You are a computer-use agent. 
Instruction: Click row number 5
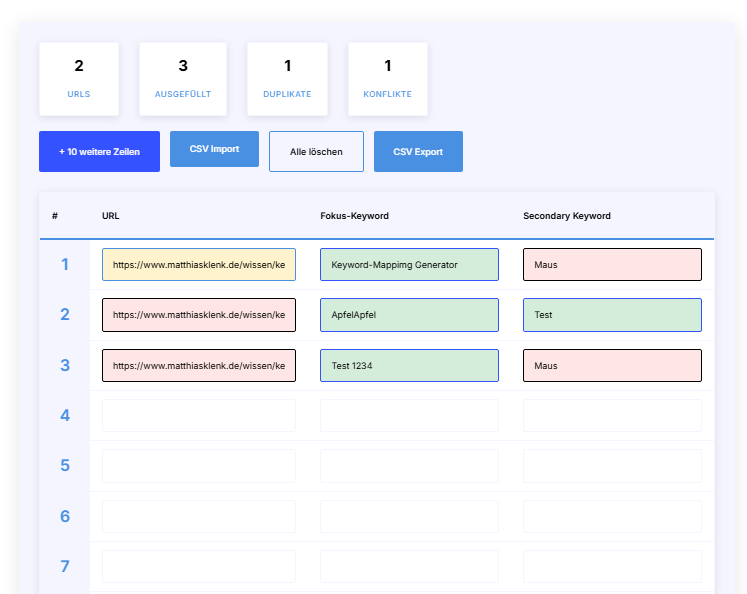[65, 465]
